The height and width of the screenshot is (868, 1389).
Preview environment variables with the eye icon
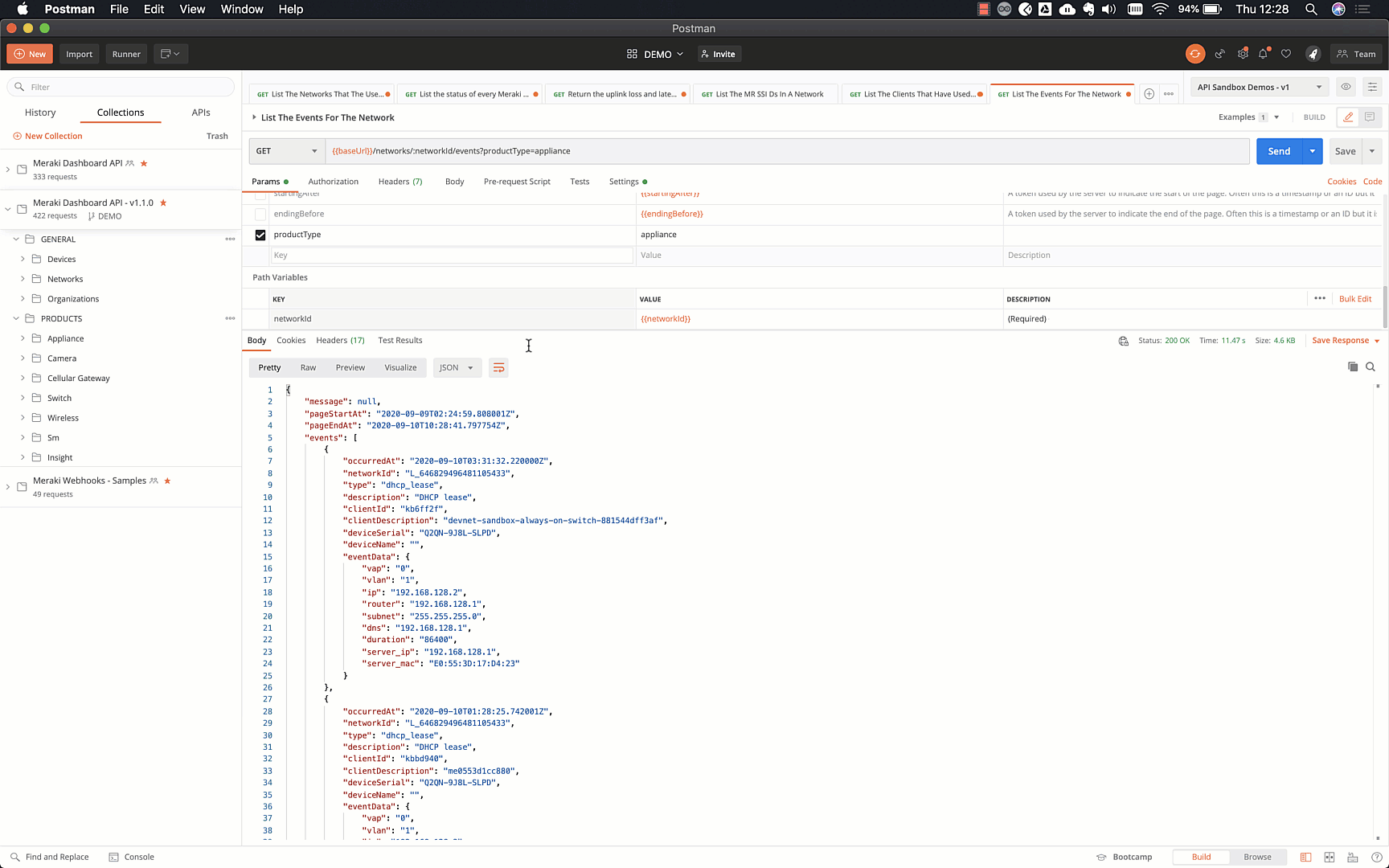(1346, 87)
